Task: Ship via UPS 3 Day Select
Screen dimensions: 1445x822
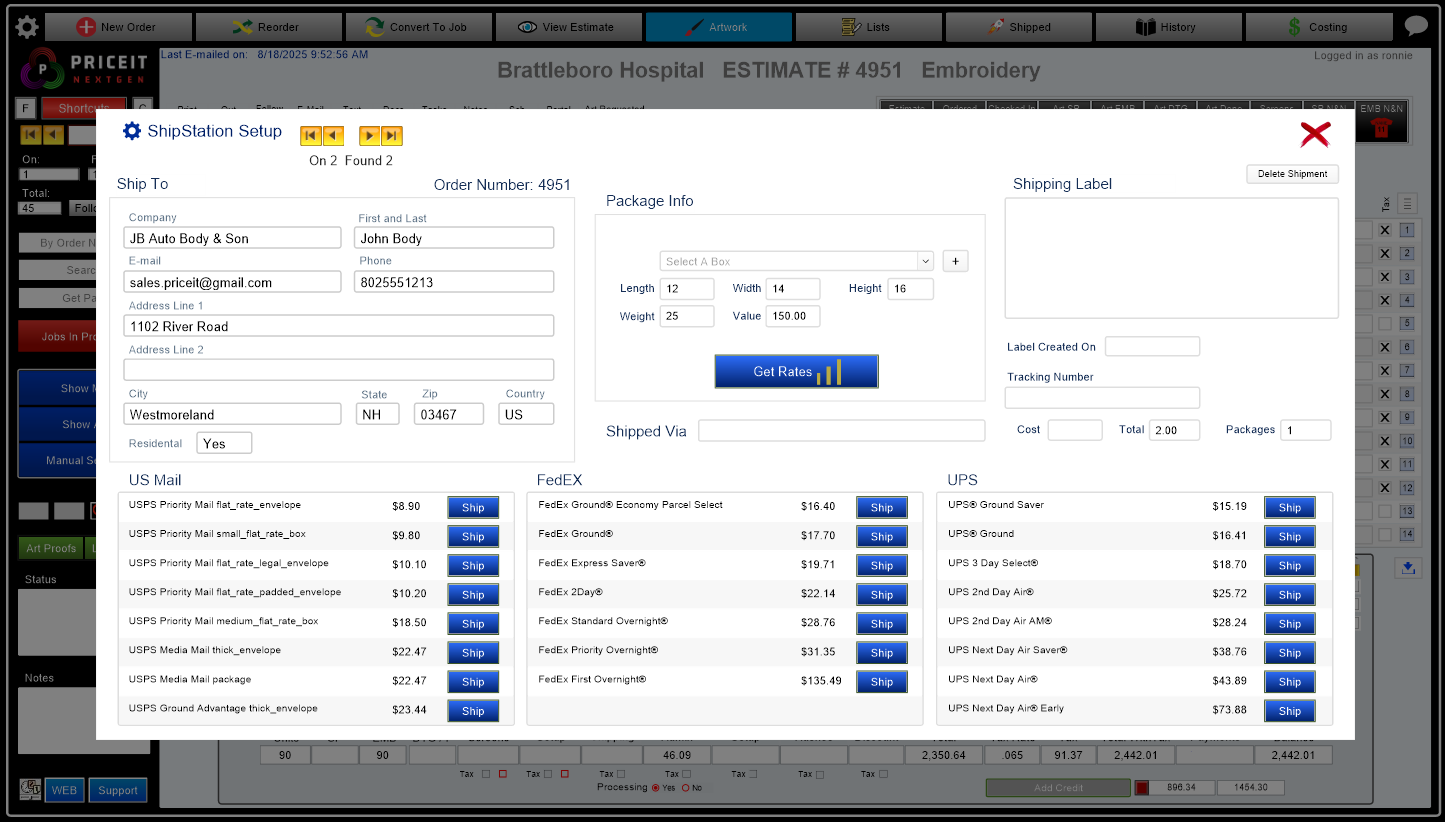Action: coord(1290,566)
